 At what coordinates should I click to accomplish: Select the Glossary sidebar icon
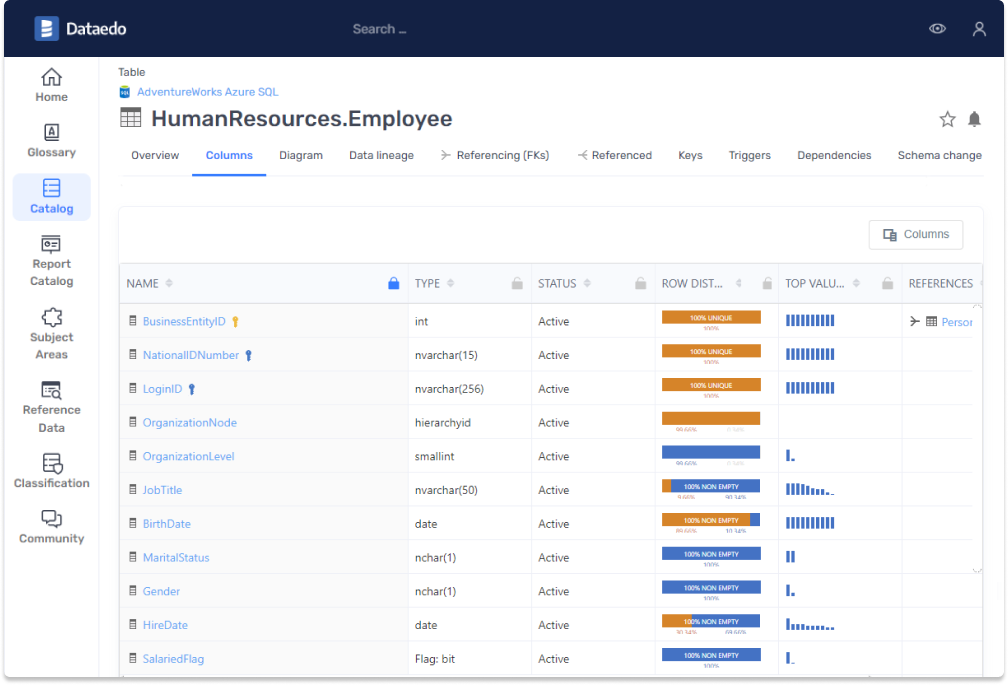pos(51,139)
